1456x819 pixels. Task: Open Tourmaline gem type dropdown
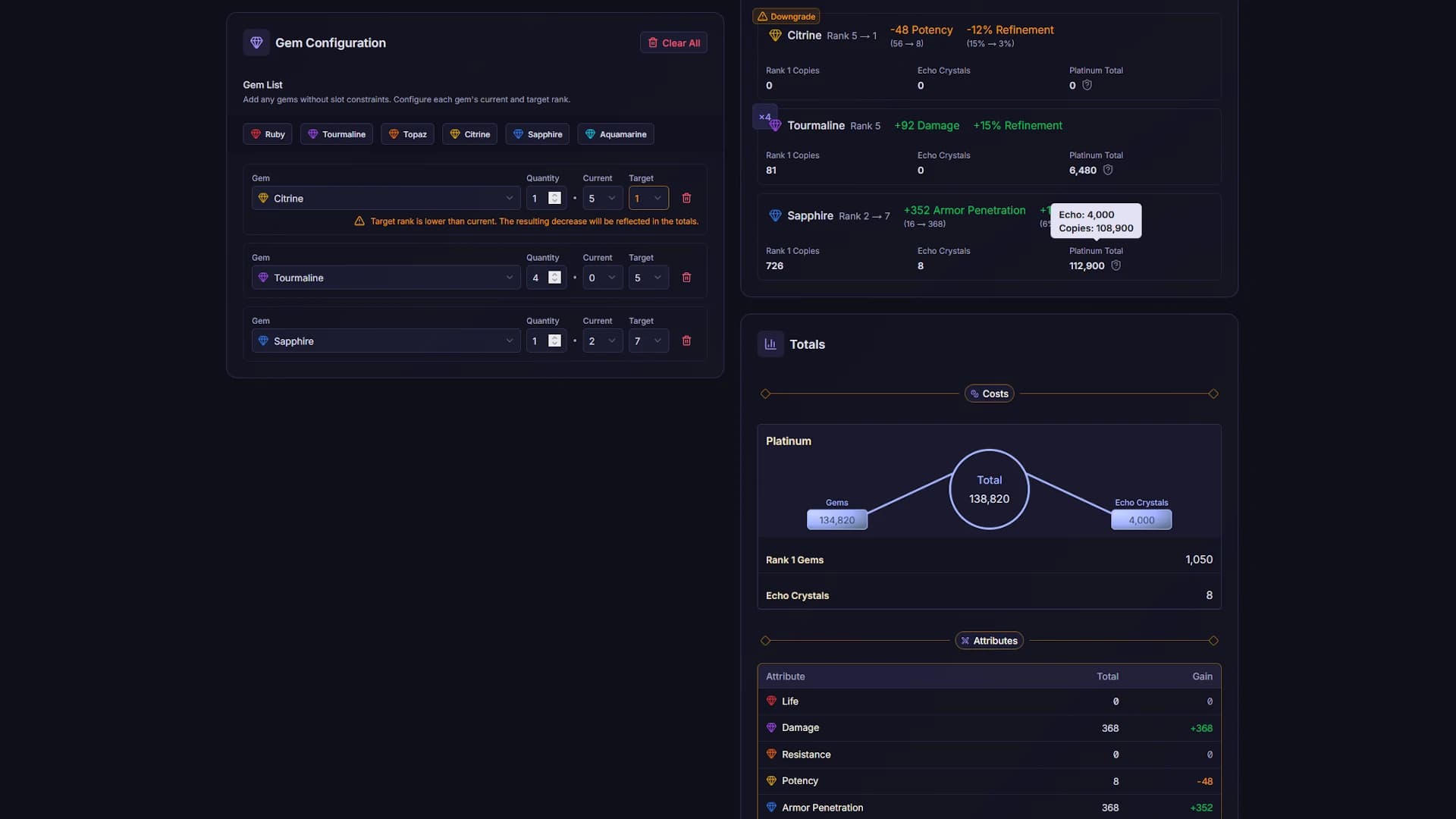point(386,278)
